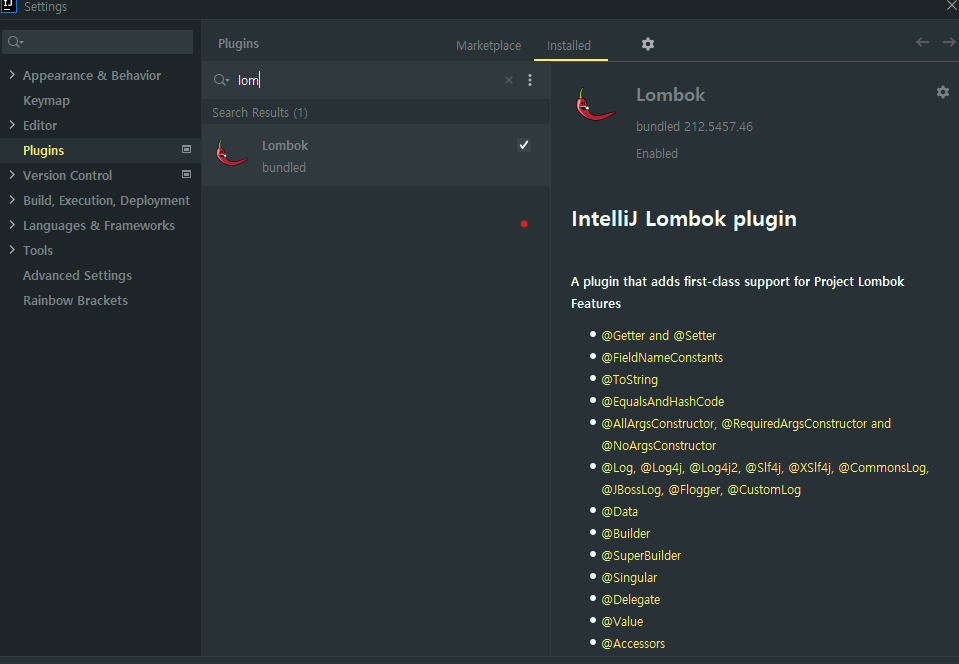
Task: Click the Lombok chili icon in results
Action: [x=231, y=153]
